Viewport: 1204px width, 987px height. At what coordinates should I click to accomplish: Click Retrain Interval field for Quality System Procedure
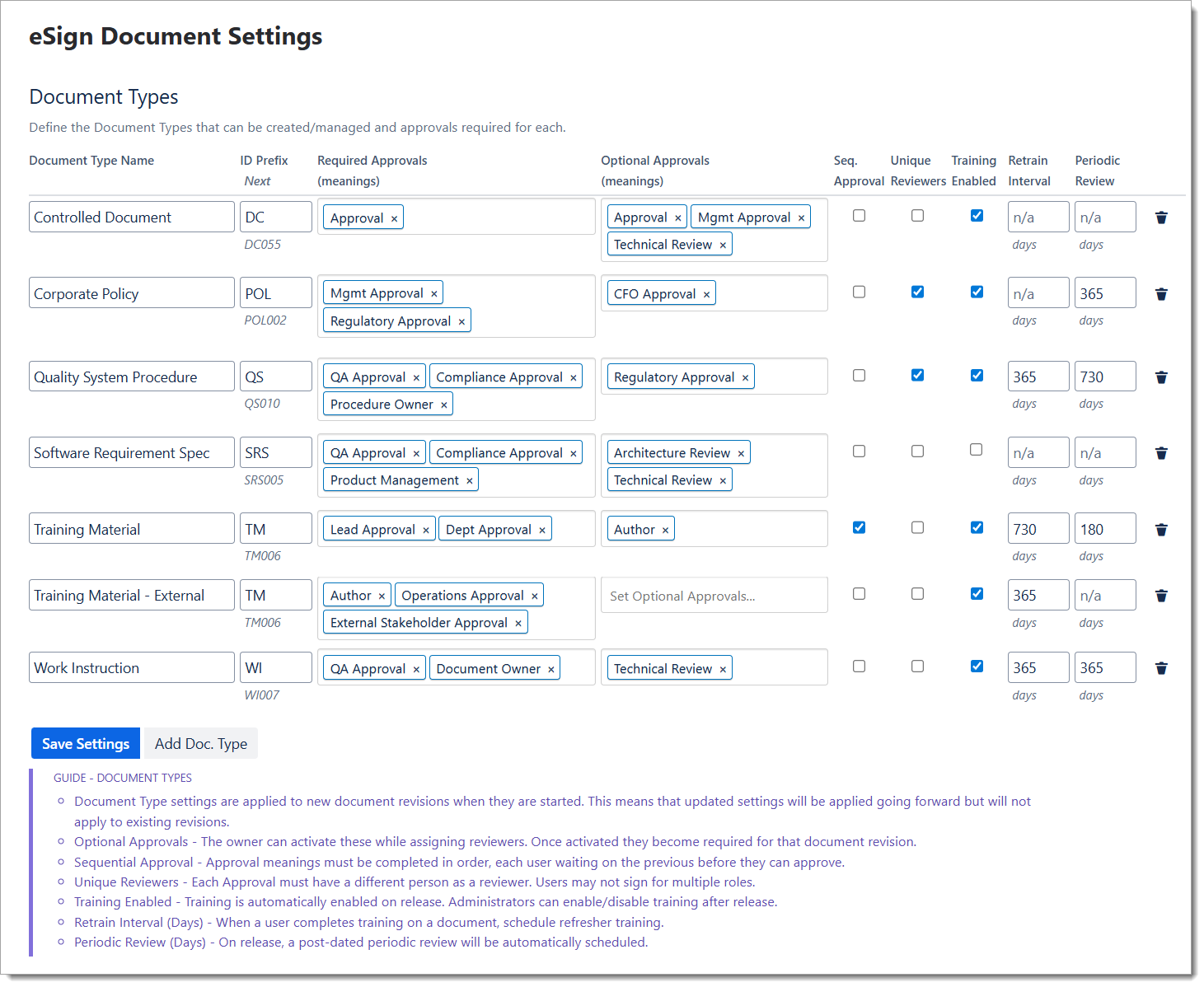click(x=1038, y=377)
